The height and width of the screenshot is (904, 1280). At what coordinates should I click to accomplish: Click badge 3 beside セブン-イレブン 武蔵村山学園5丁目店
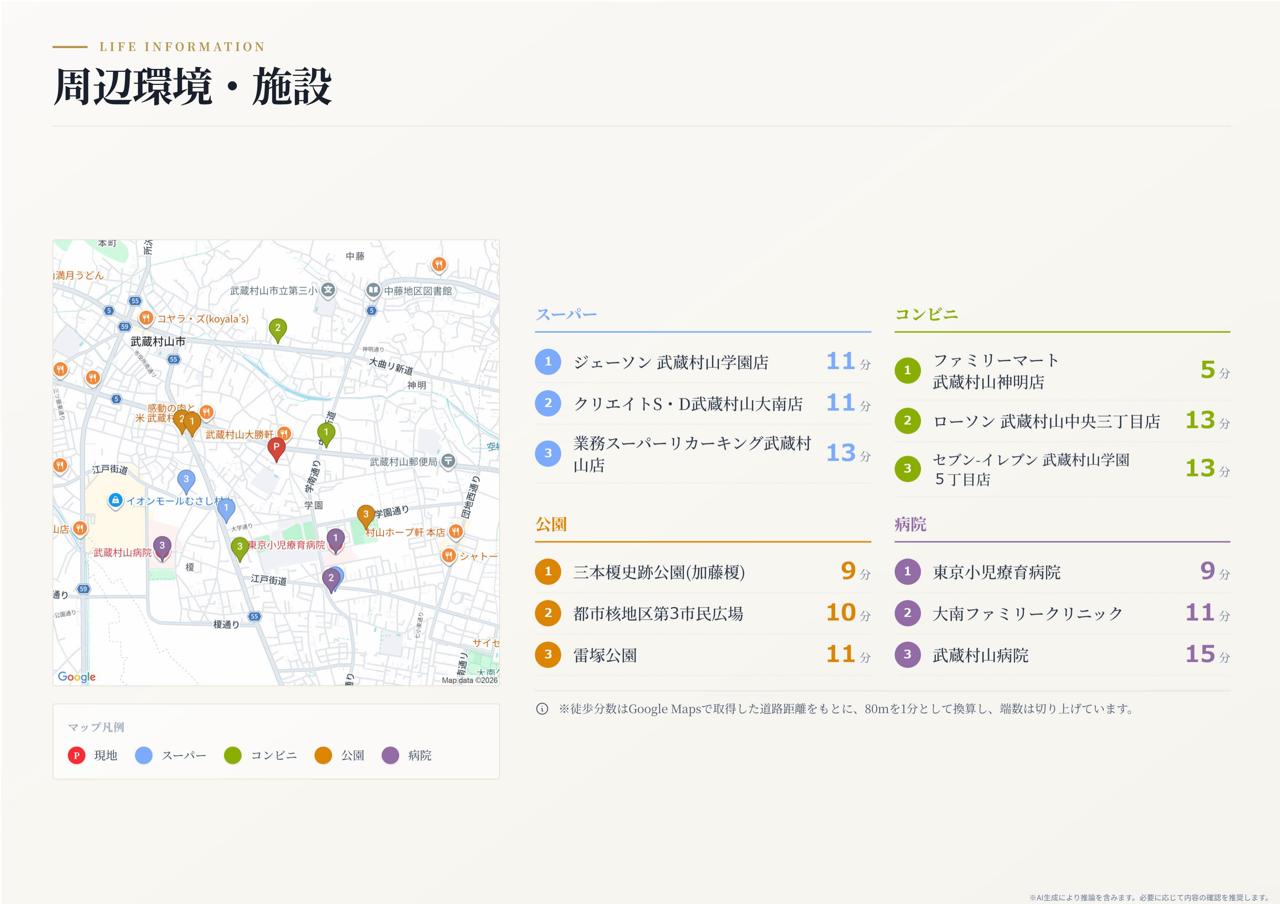coord(907,469)
